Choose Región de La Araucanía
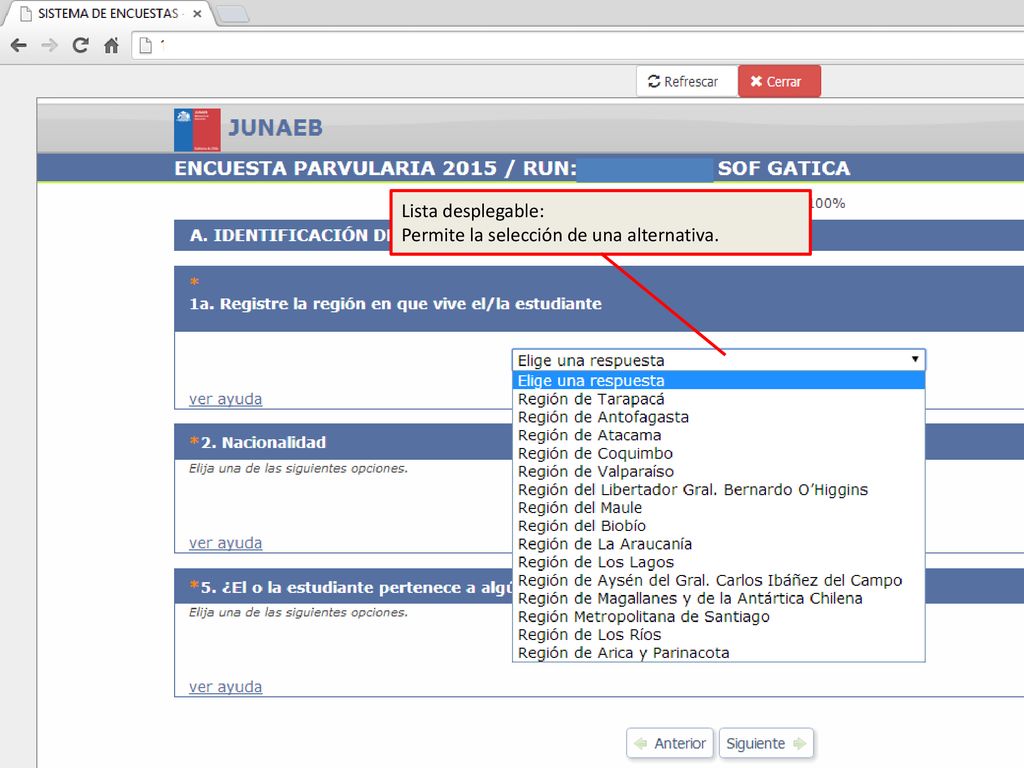The height and width of the screenshot is (768, 1024). 718,544
